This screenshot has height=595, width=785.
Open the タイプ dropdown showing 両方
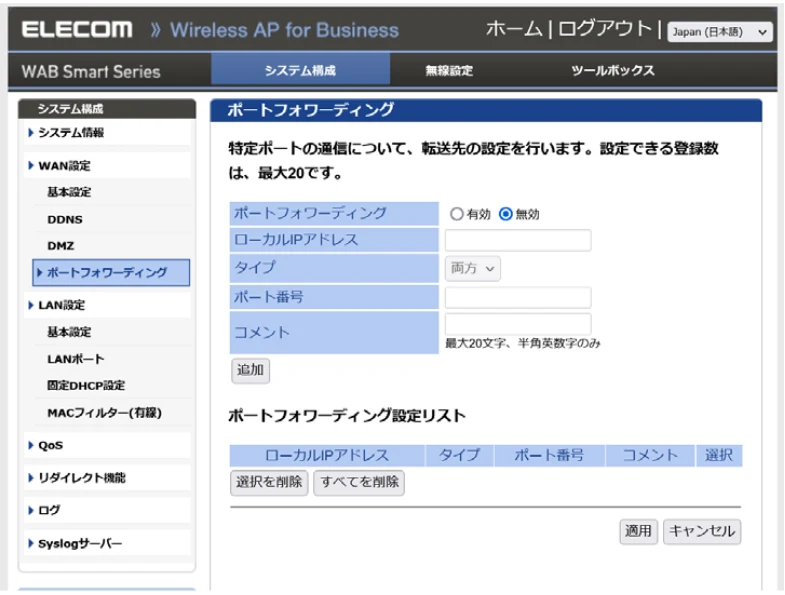[x=473, y=269]
